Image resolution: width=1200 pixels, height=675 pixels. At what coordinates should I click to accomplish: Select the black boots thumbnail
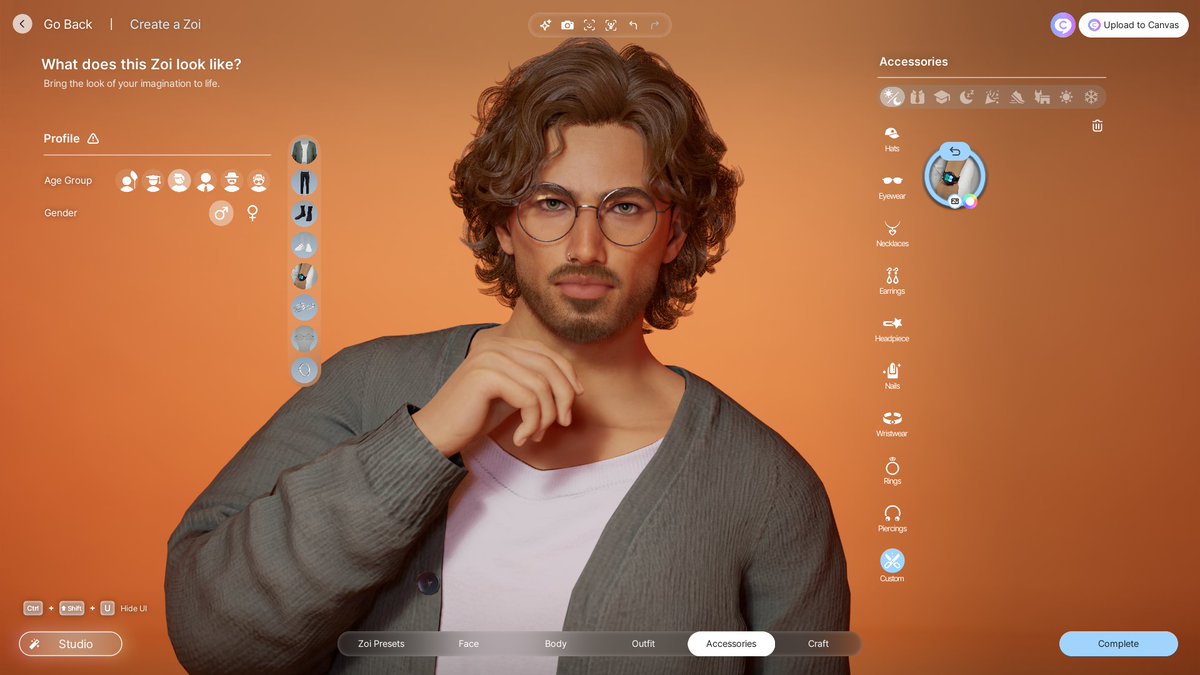304,214
